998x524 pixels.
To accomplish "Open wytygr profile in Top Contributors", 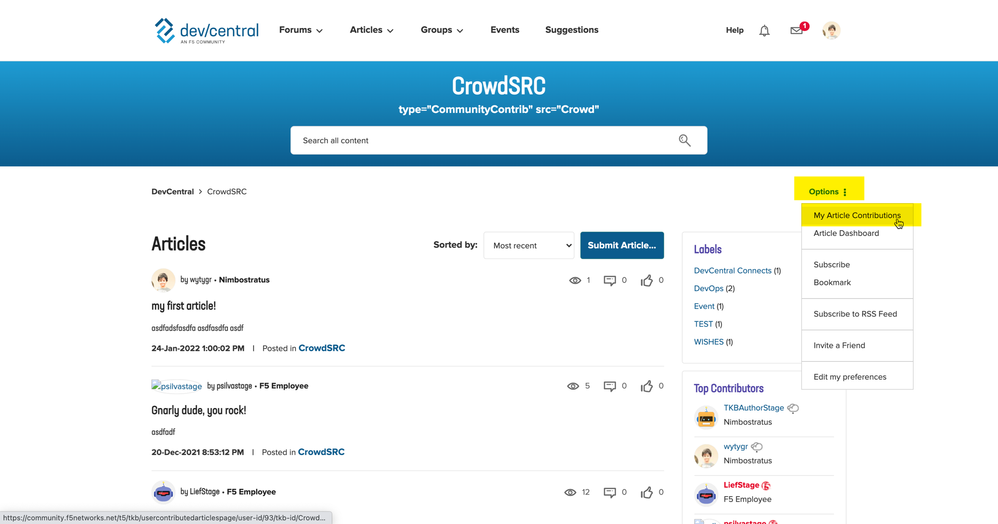I will point(736,447).
